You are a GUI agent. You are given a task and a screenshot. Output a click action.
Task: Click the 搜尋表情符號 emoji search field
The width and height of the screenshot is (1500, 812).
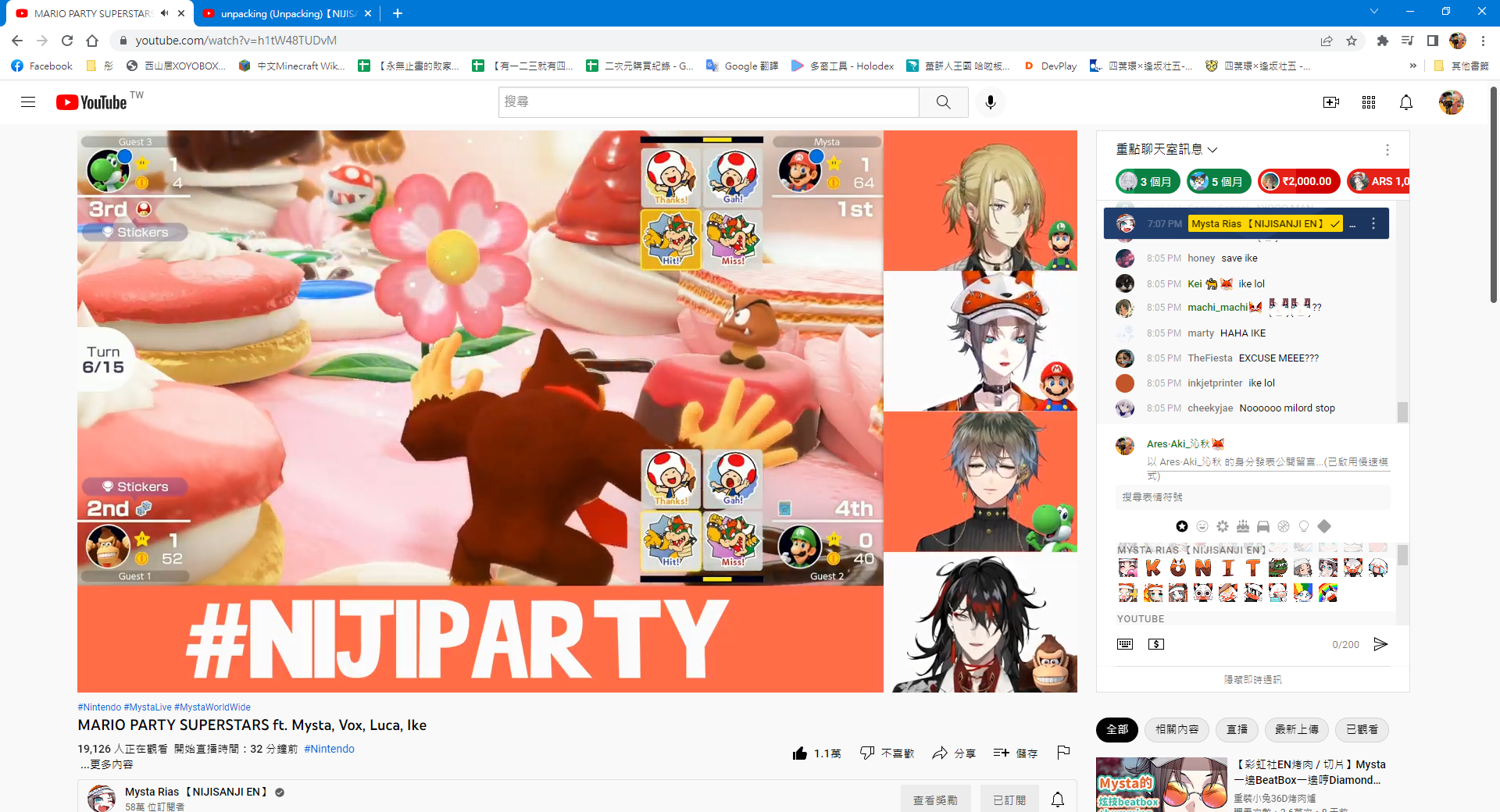pyautogui.click(x=1252, y=497)
